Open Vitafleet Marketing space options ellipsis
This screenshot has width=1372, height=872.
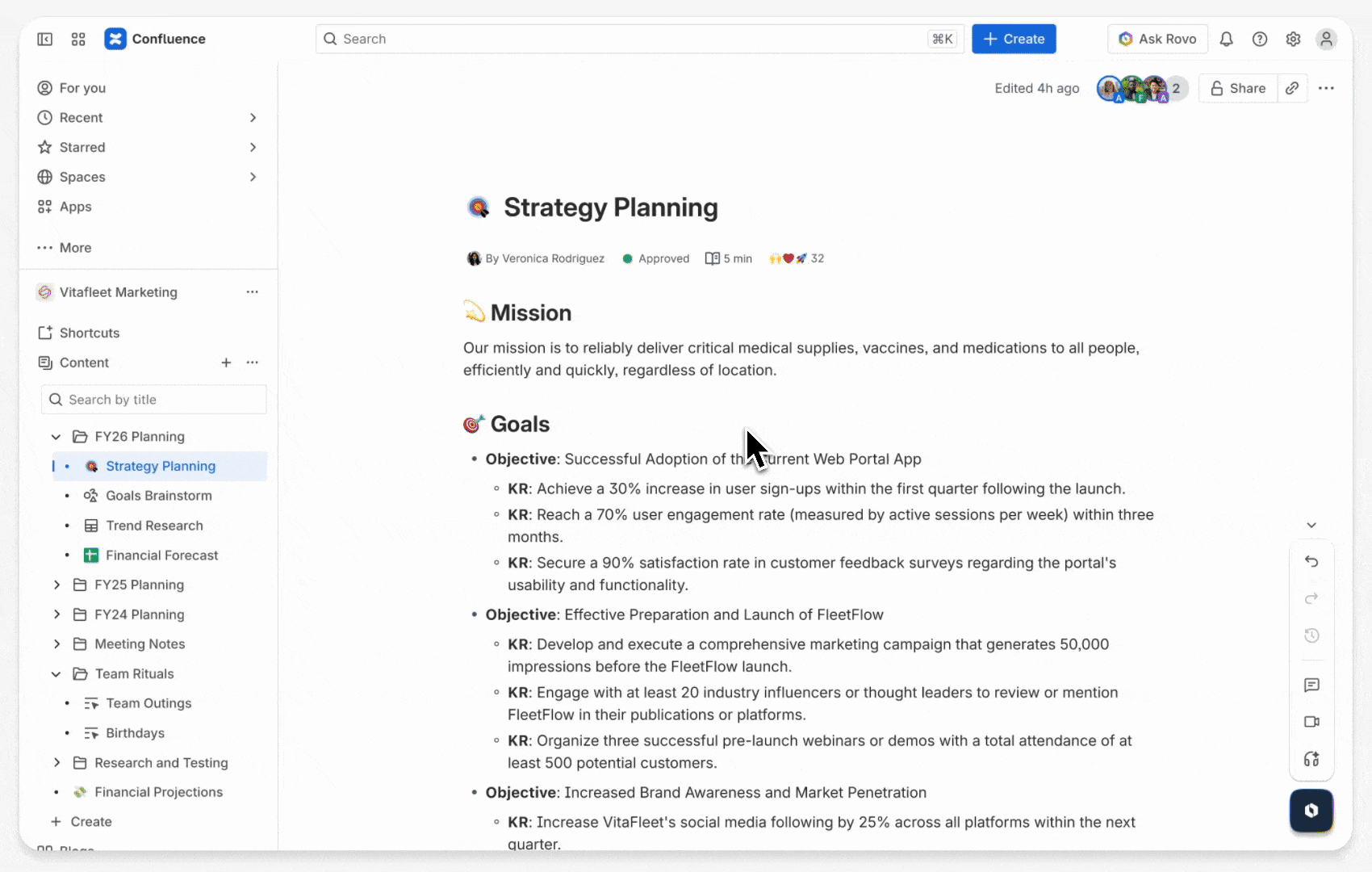(x=253, y=292)
